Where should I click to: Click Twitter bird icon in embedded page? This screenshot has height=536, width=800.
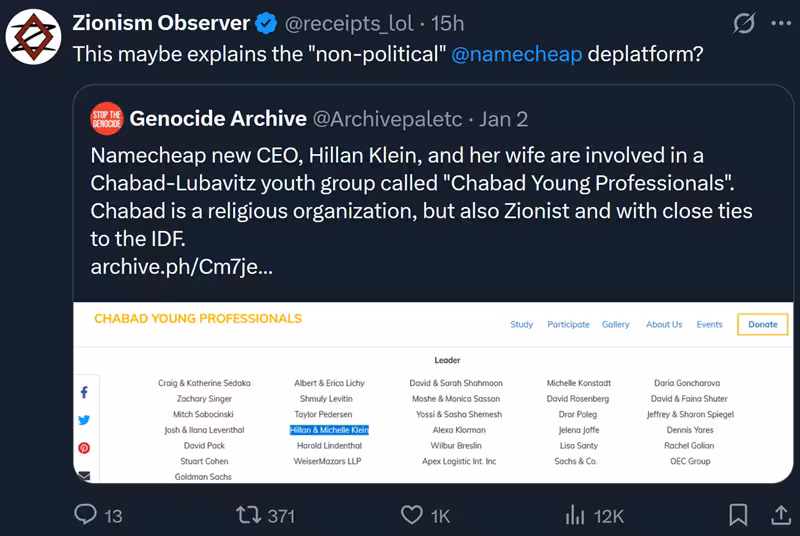pyautogui.click(x=84, y=421)
